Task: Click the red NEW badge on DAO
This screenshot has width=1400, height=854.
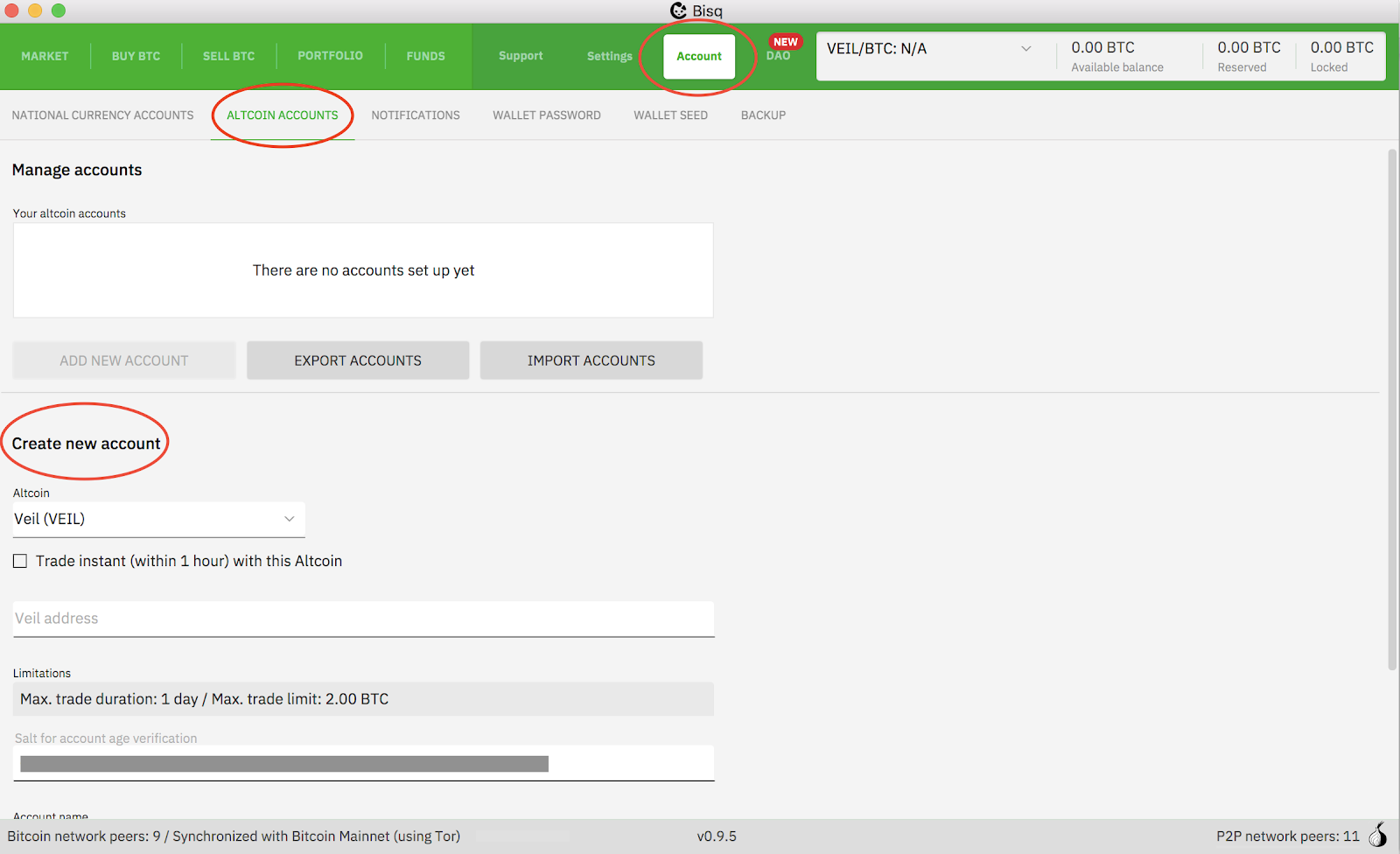Action: tap(785, 41)
